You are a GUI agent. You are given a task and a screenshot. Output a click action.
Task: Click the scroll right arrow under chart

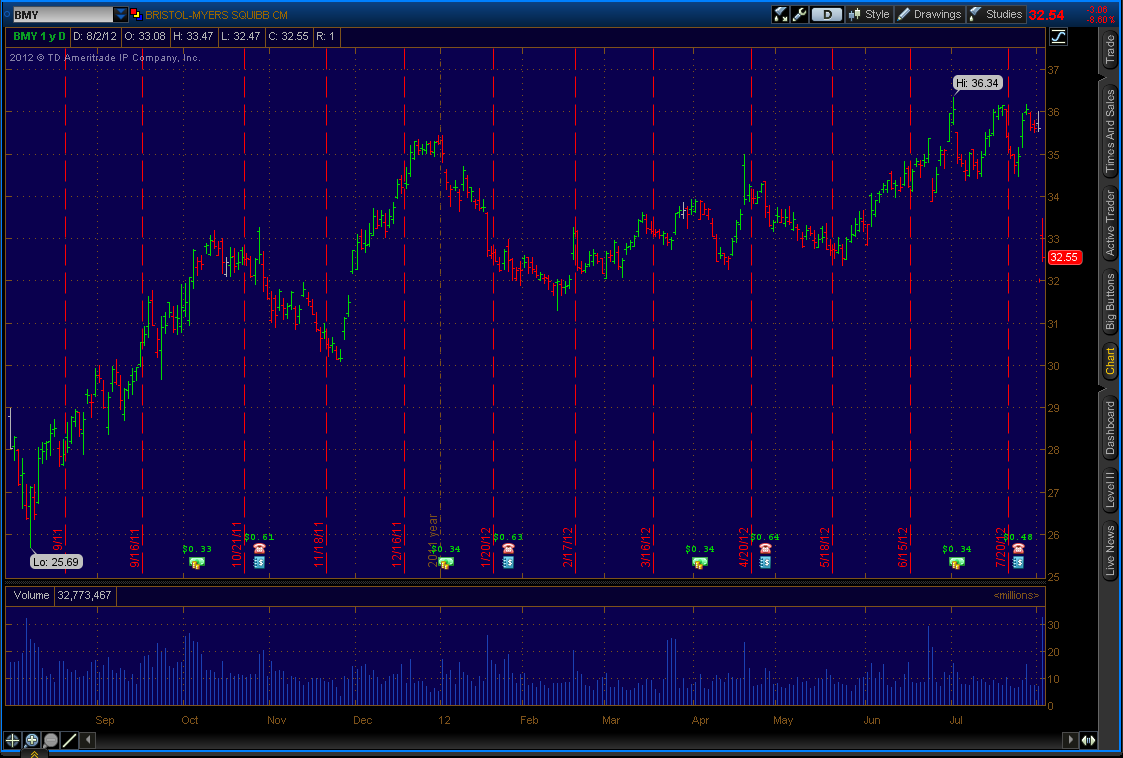coord(1070,739)
